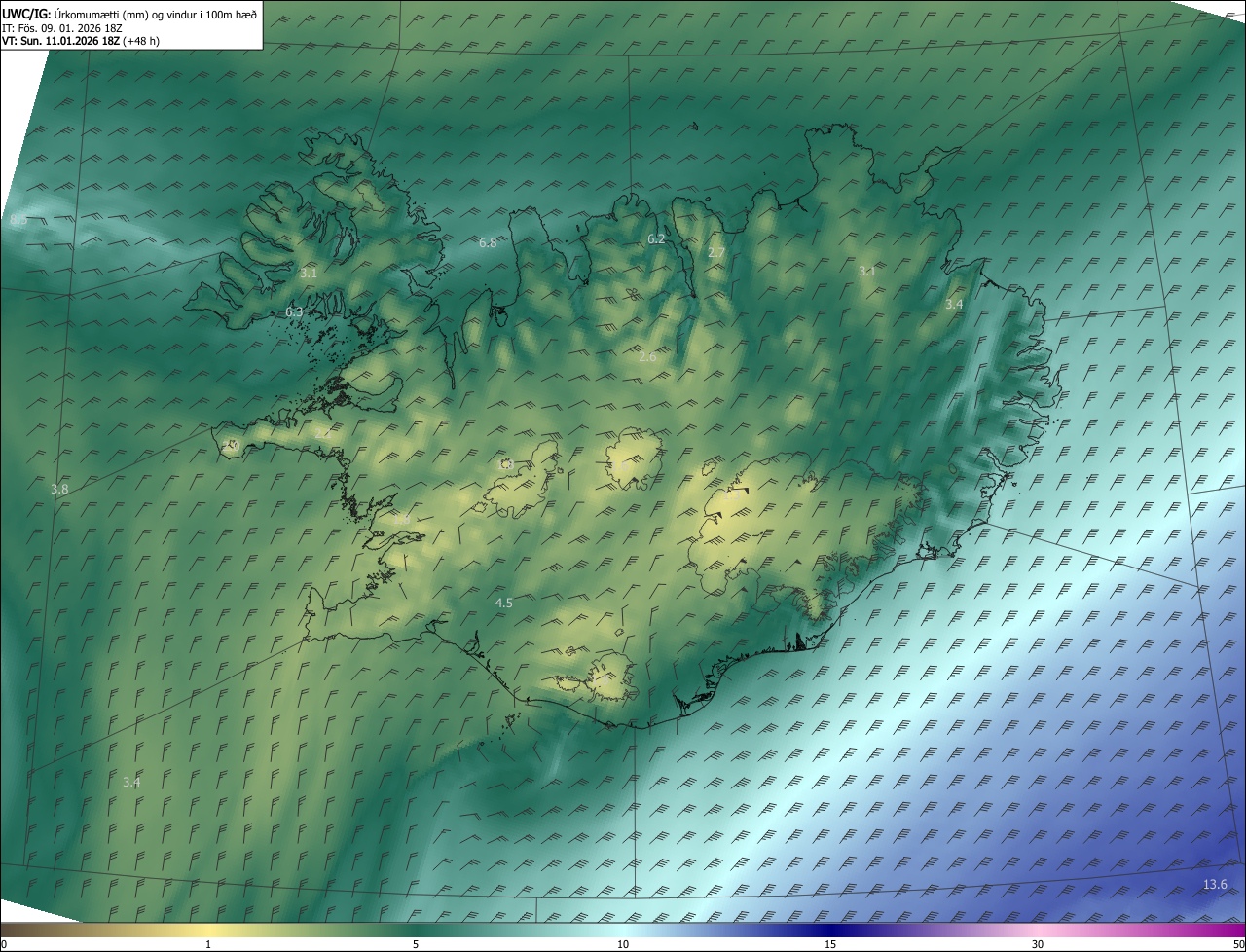Click the 3.1 value label in the Westfjords
1246x952 pixels.
pos(309,273)
